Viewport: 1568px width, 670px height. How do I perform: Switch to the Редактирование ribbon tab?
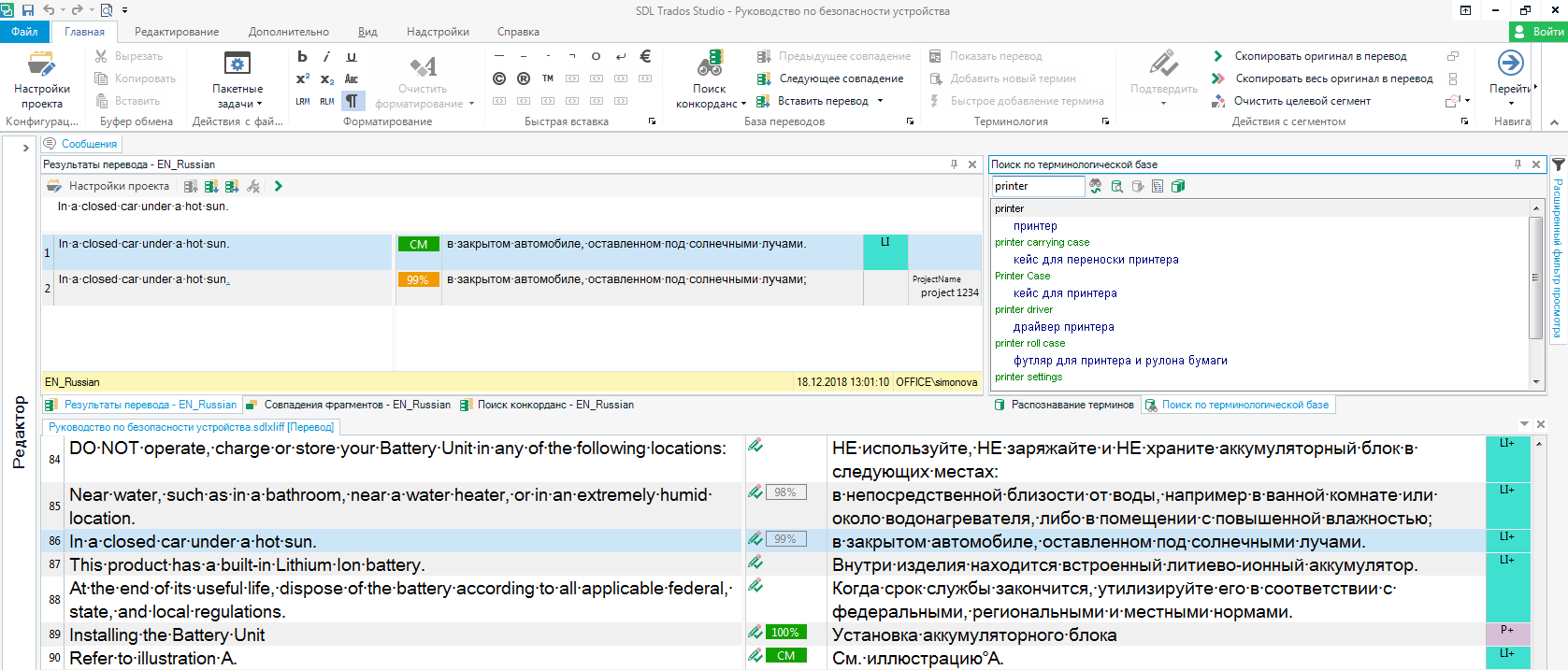tap(177, 32)
